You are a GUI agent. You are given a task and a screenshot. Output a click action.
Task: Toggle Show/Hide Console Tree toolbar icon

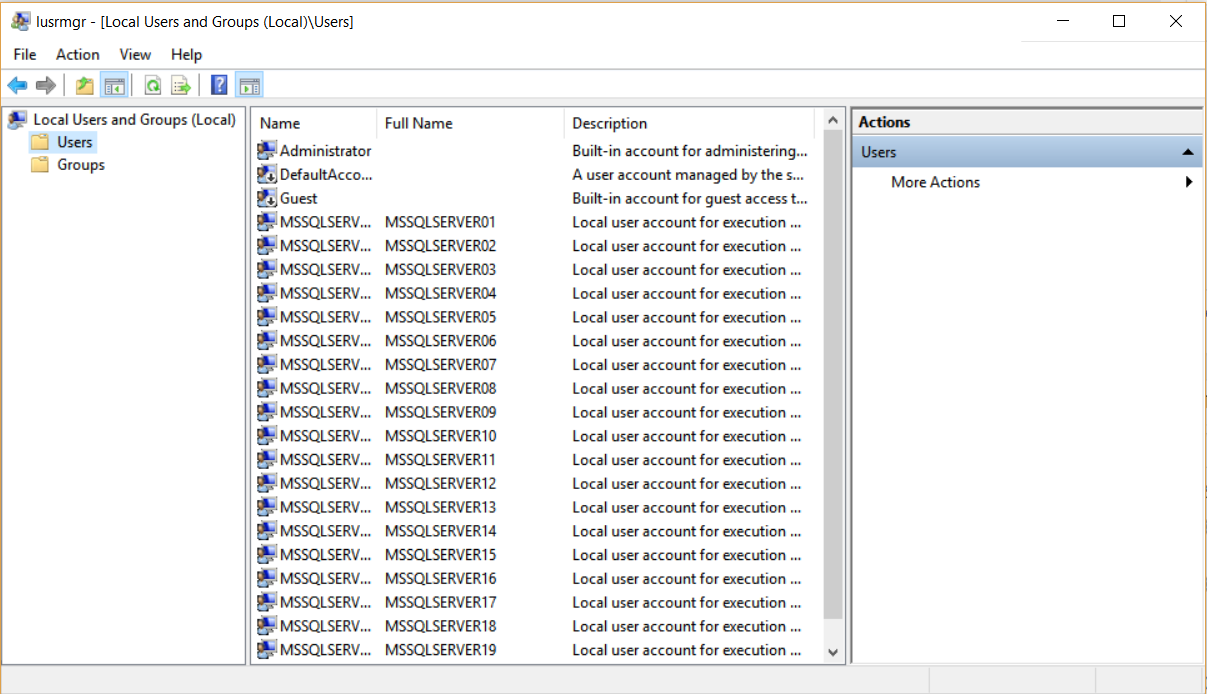[x=114, y=86]
